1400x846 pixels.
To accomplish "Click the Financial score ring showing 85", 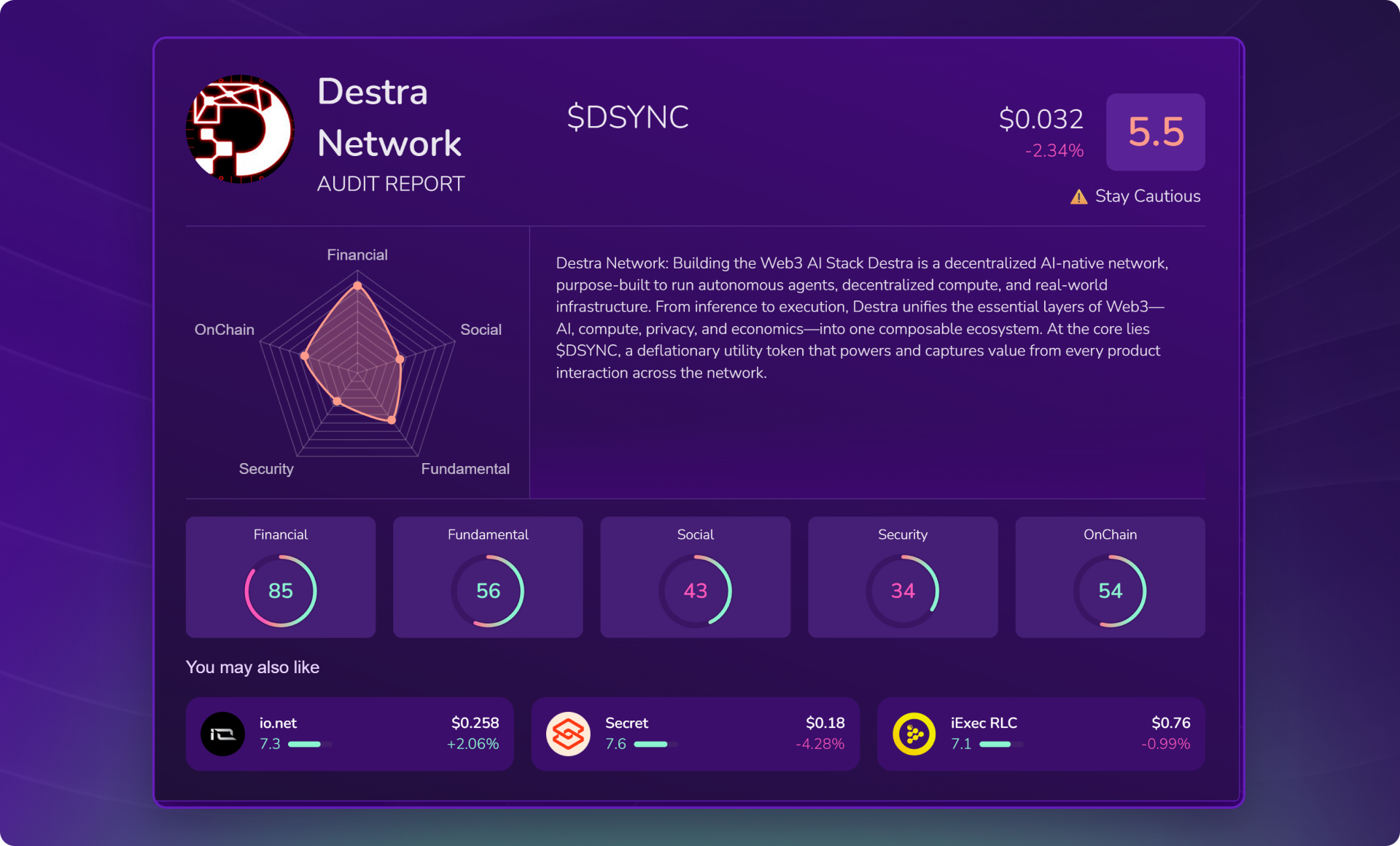I will pos(281,591).
